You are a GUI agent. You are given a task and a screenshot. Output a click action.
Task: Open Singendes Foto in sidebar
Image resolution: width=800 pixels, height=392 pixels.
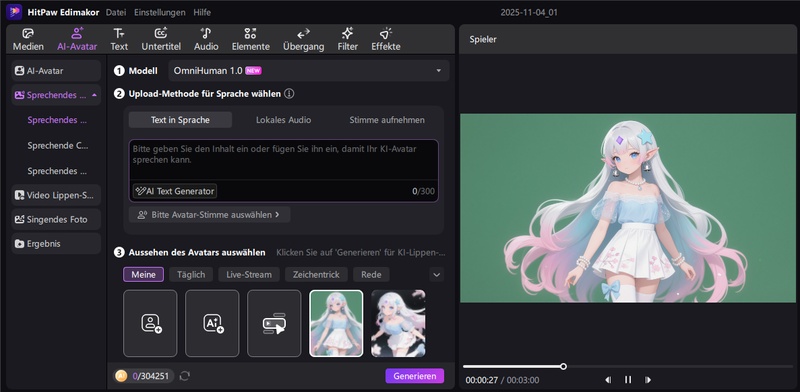click(56, 219)
